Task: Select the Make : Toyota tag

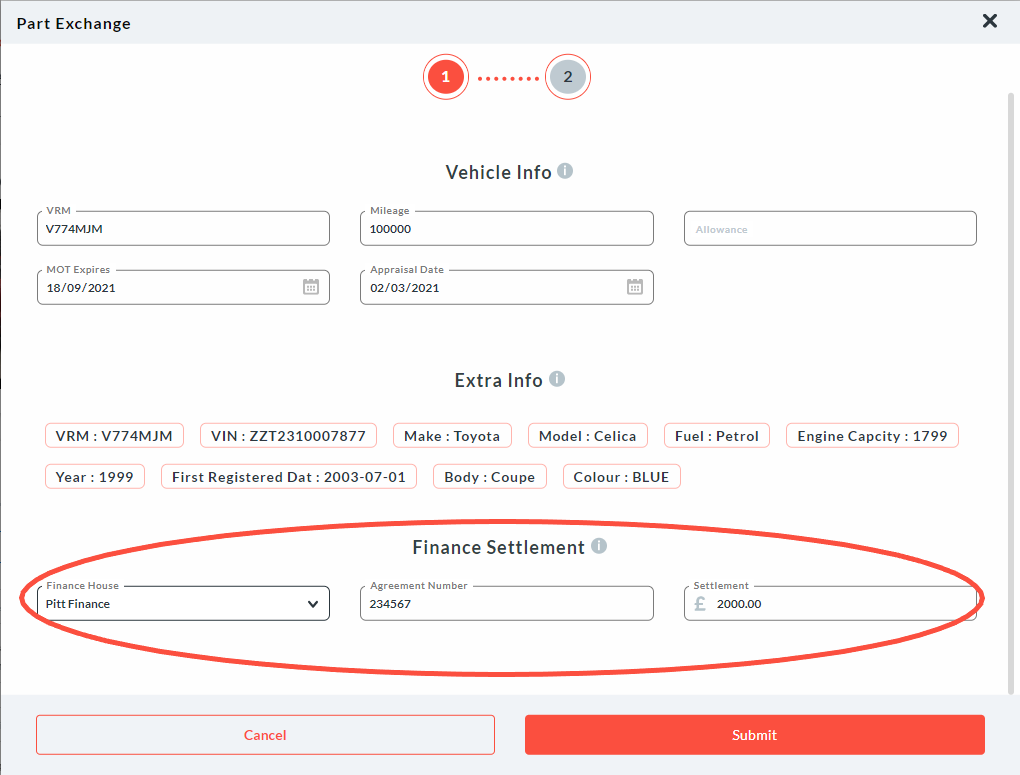Action: click(452, 436)
